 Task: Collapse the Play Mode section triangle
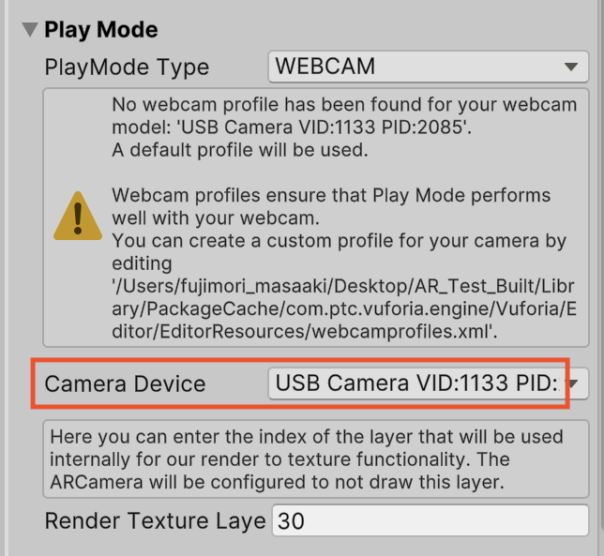point(30,30)
